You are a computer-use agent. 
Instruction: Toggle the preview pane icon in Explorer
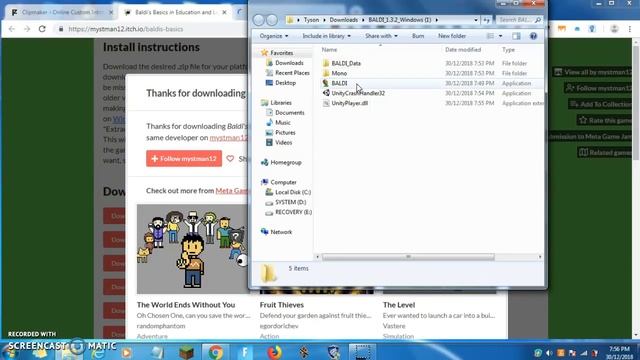[516, 36]
